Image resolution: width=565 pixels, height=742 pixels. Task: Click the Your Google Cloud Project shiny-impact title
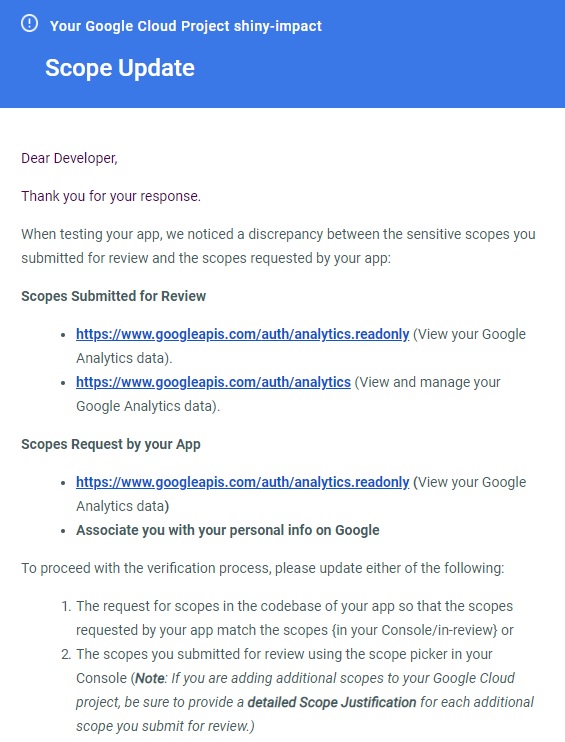click(x=185, y=26)
